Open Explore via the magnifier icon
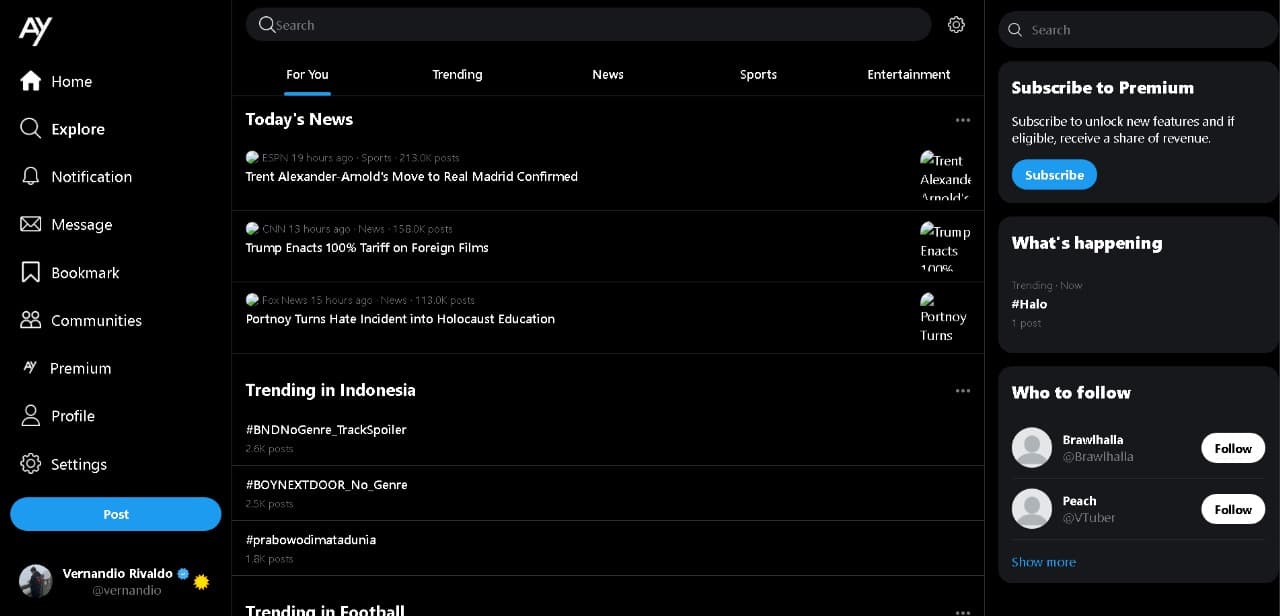Screen dimensions: 1280x616 pyautogui.click(x=31, y=129)
